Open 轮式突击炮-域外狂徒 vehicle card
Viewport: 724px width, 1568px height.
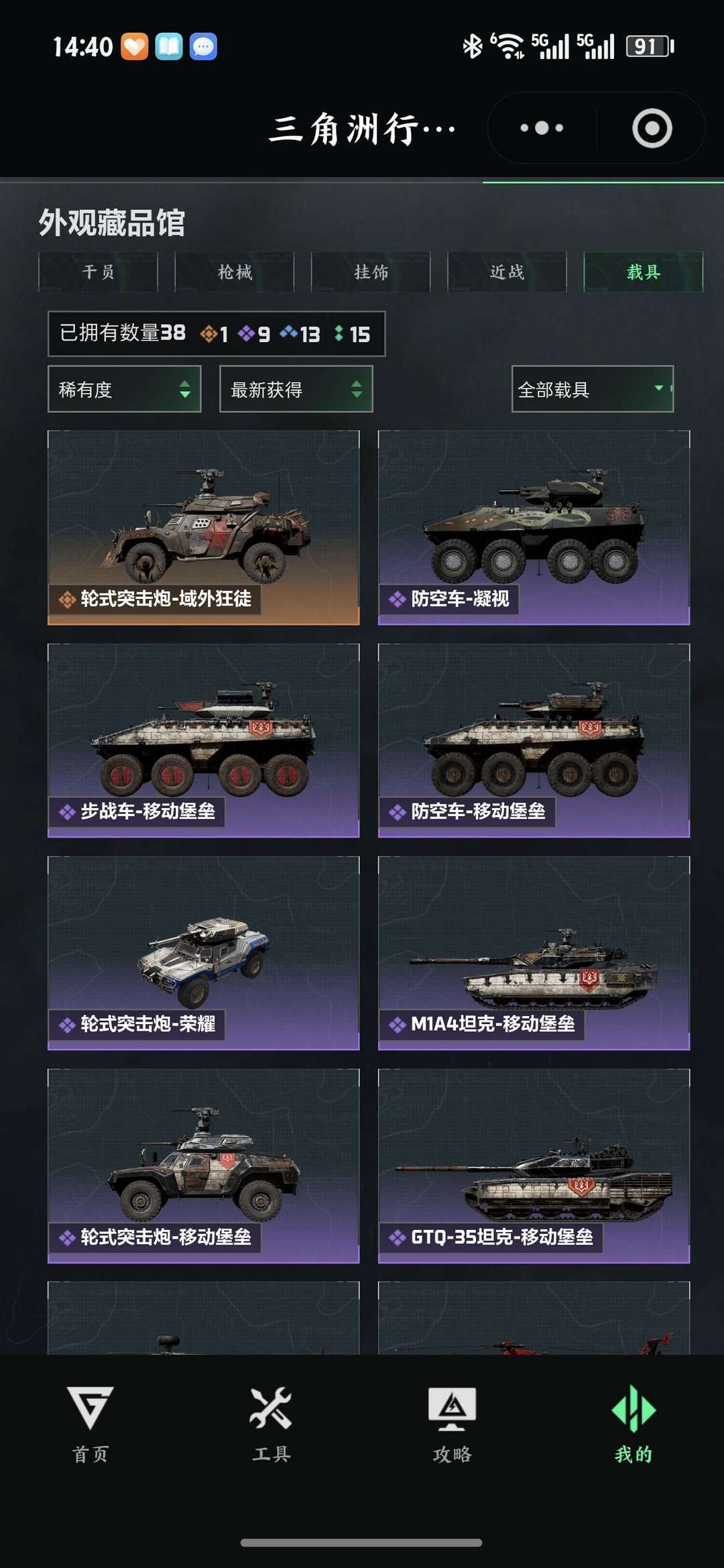[204, 528]
